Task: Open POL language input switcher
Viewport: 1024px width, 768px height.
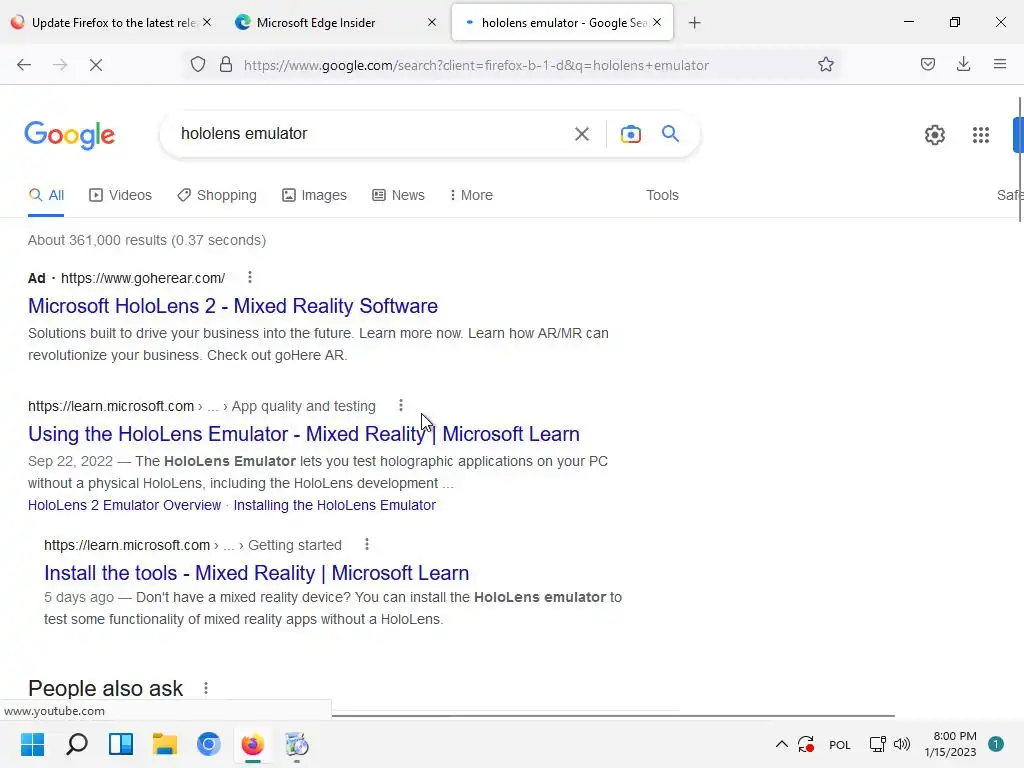Action: pos(839,744)
